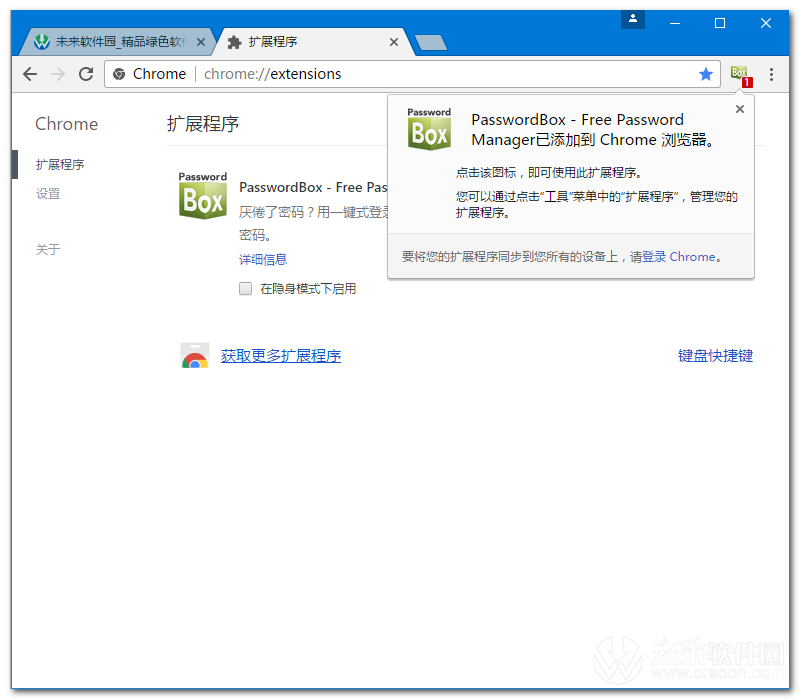800x700 pixels.
Task: Click the PasswordBox logo in the notification bubble
Action: coord(429,129)
